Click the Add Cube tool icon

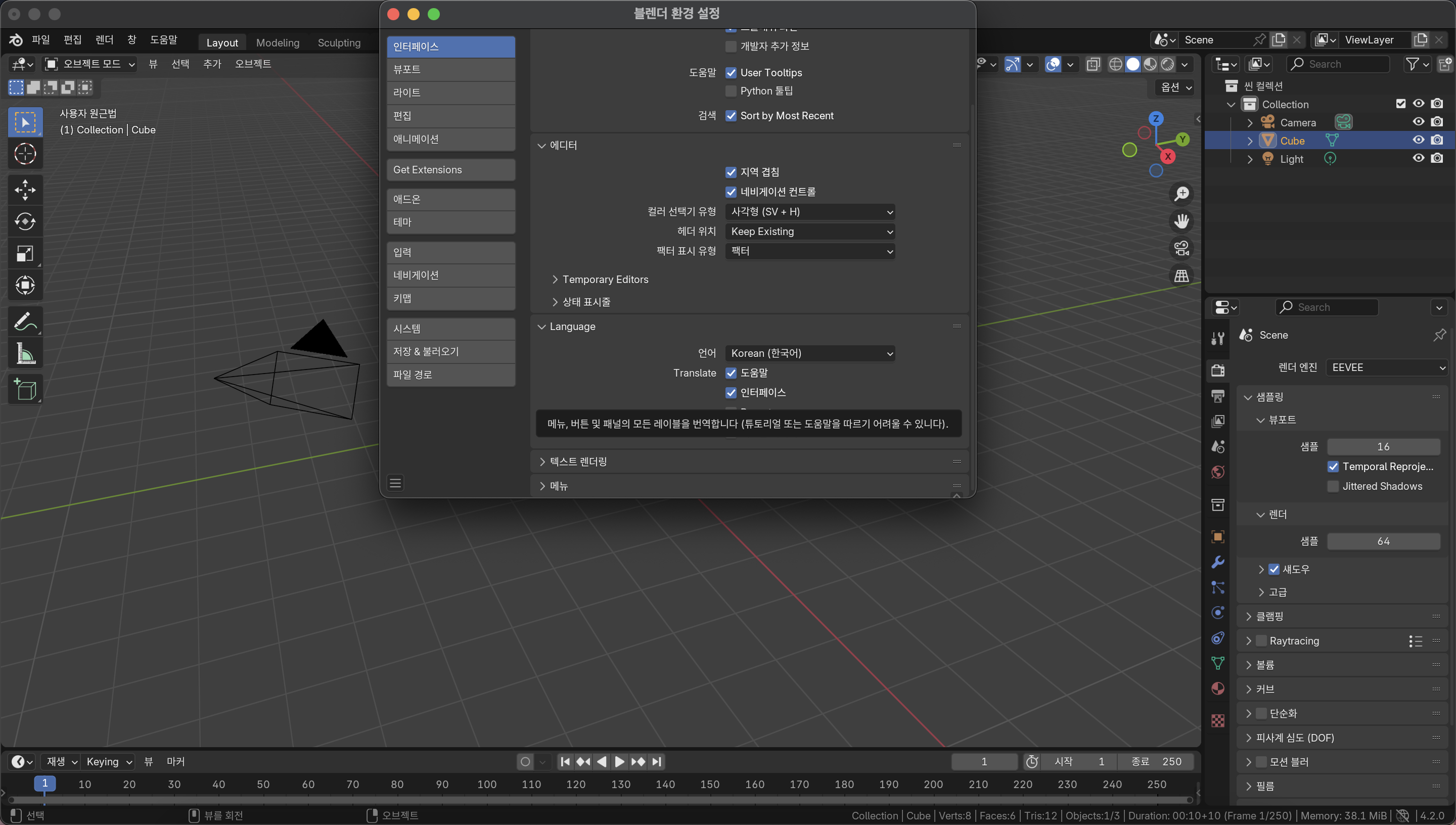pos(25,389)
